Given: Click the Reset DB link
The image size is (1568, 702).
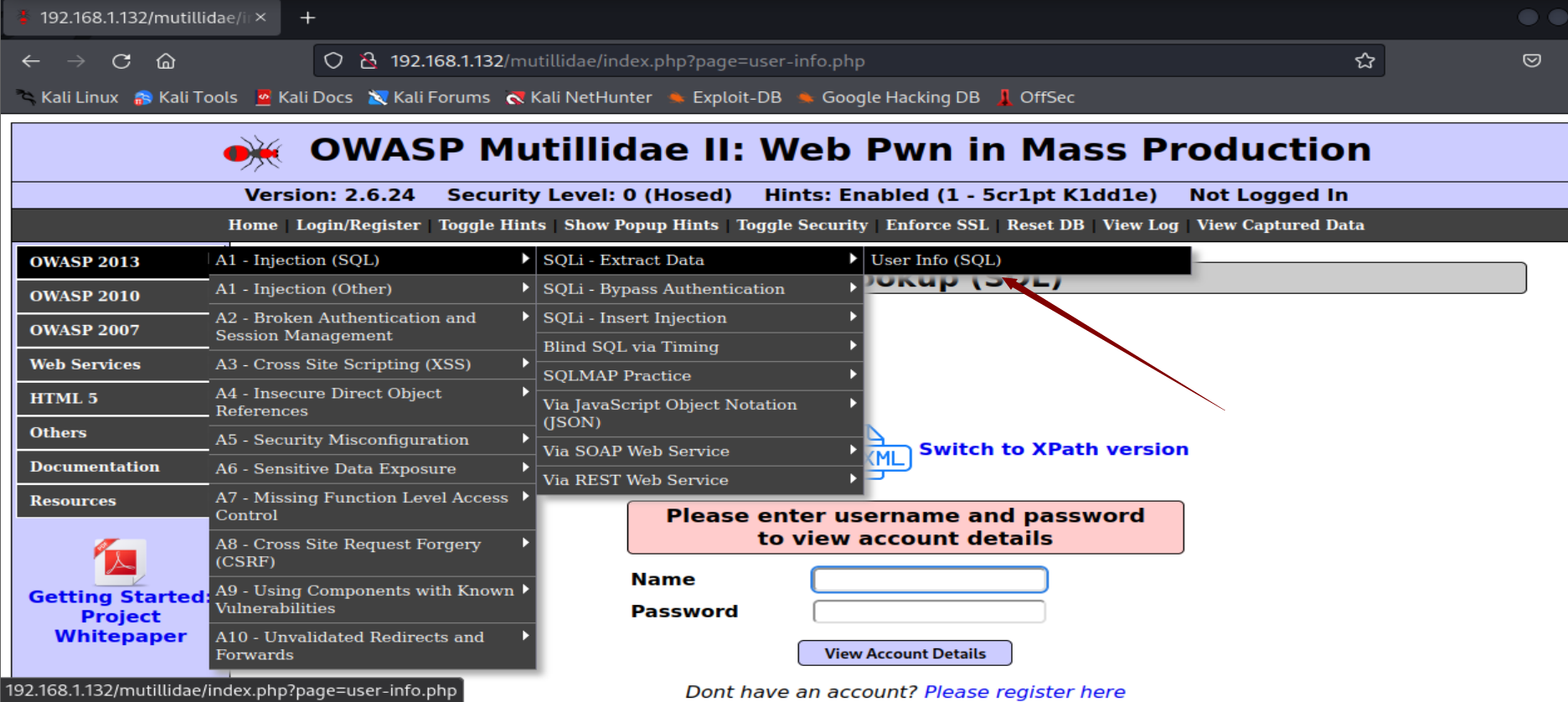Looking at the screenshot, I should click(1045, 225).
